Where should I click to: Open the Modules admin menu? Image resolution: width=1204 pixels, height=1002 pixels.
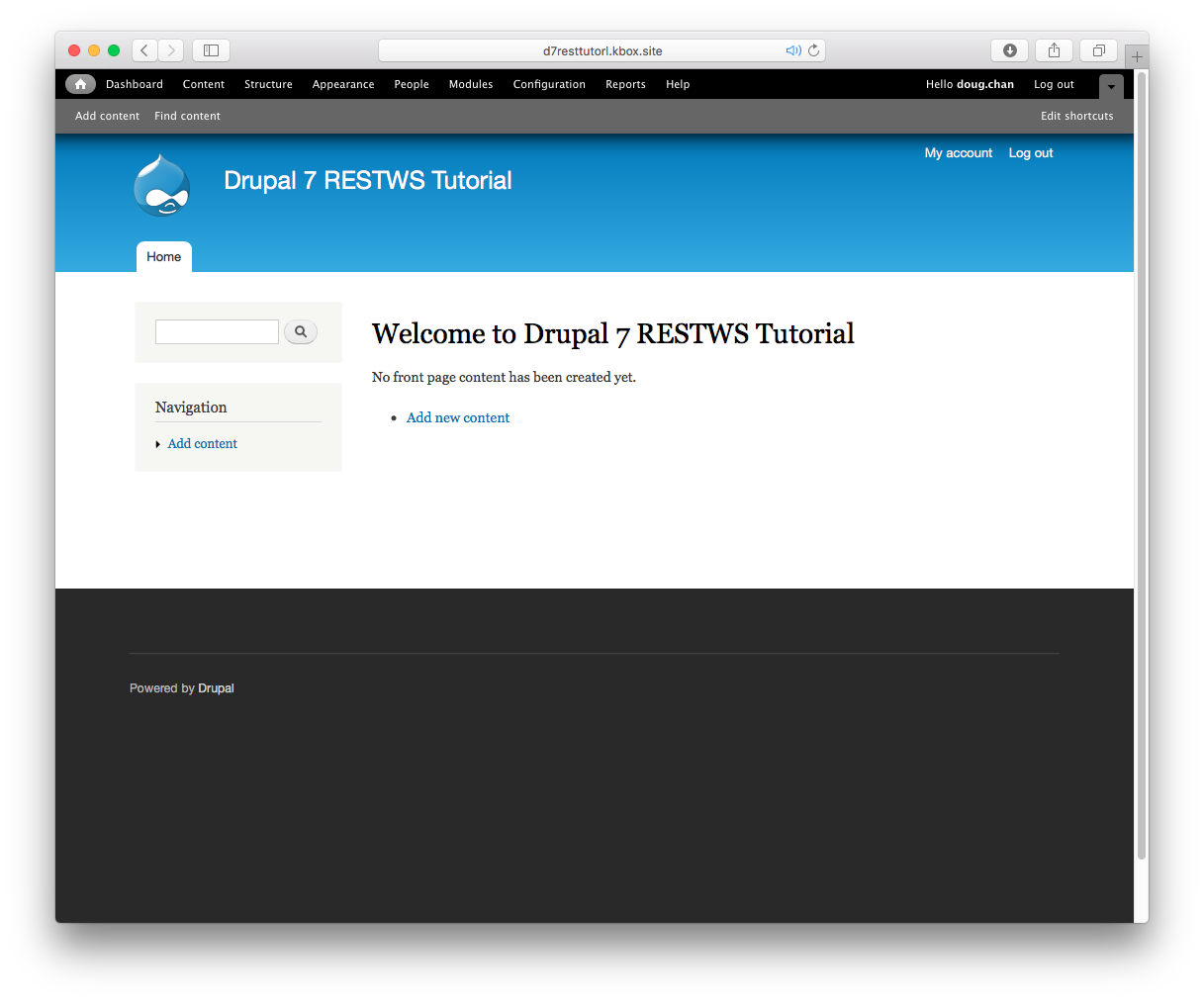coord(471,84)
